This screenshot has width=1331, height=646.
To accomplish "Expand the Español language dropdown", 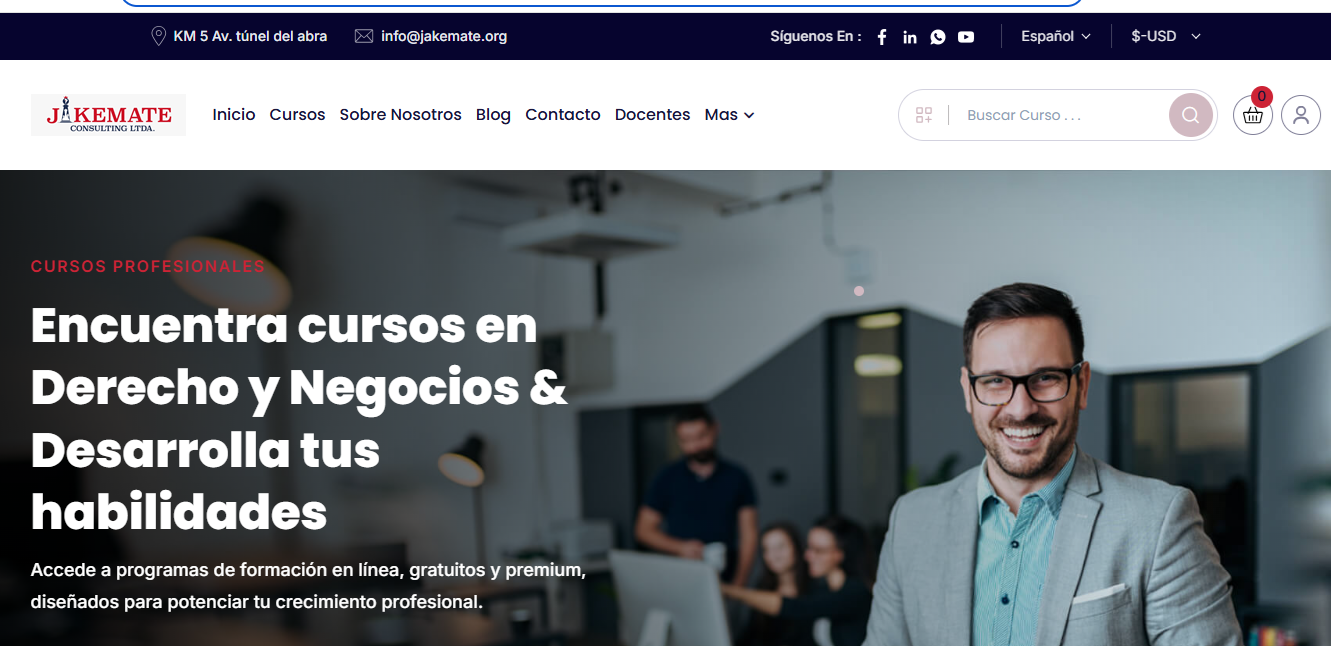I will point(1055,36).
